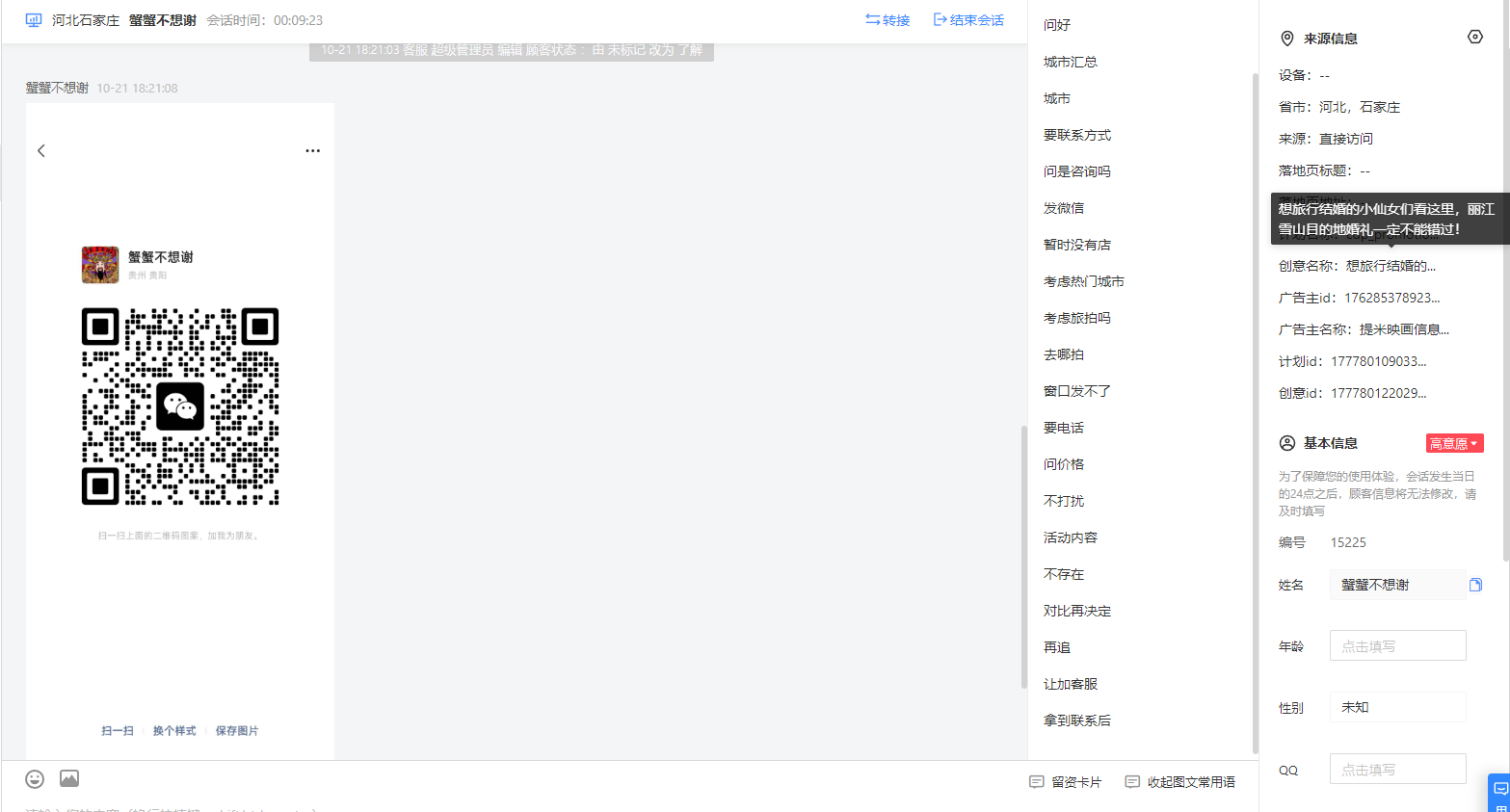This screenshot has height=812, width=1510.
Task: Open the 高意愿 intent dropdown
Action: pos(1454,443)
